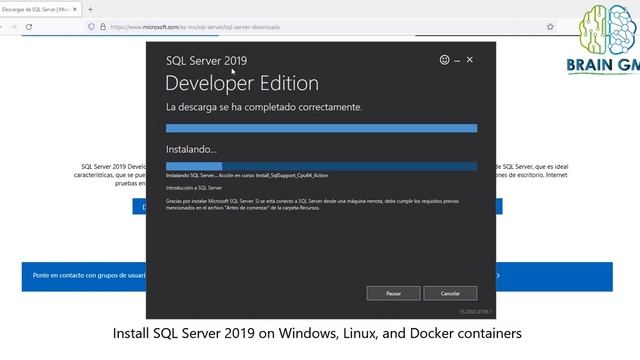Click the shield tracking protection icon
The image size is (640, 360).
click(91, 27)
